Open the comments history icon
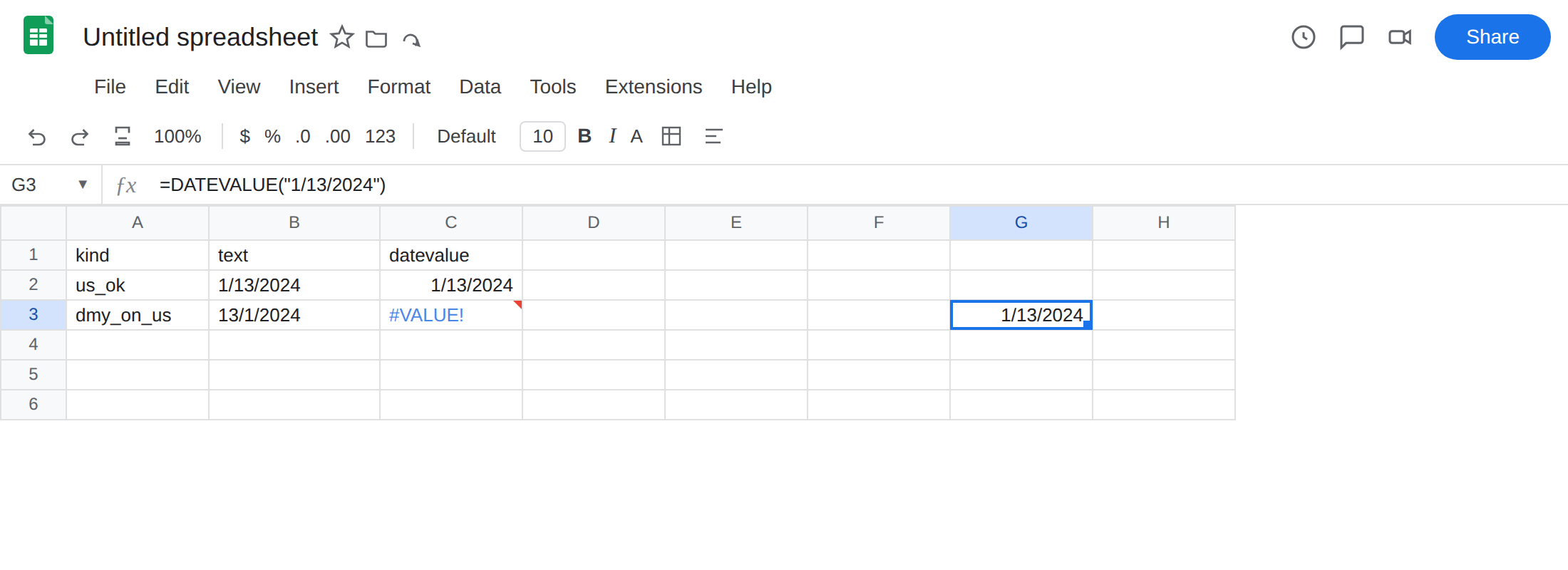 [1351, 37]
